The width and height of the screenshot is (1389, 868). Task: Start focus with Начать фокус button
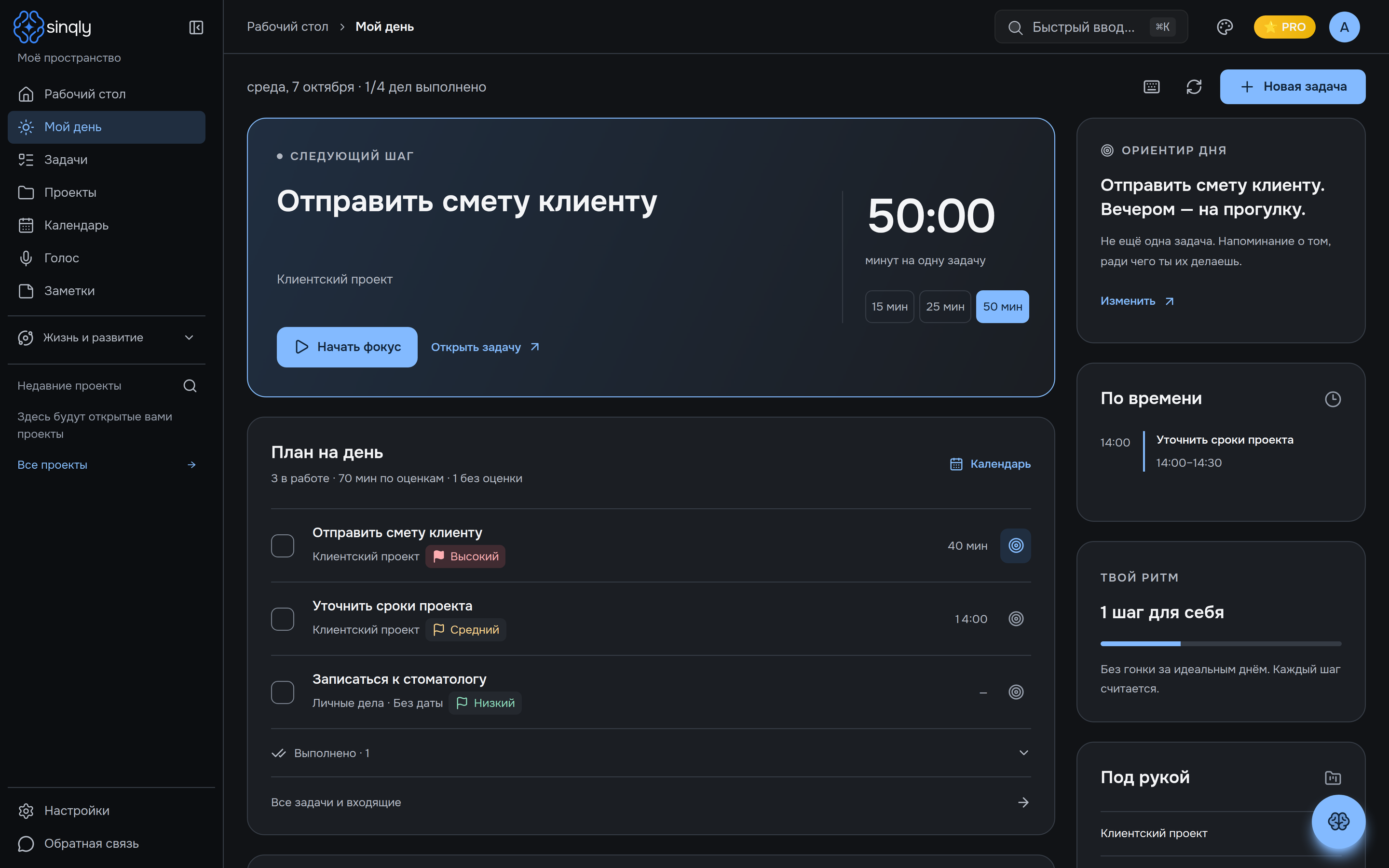(x=347, y=347)
